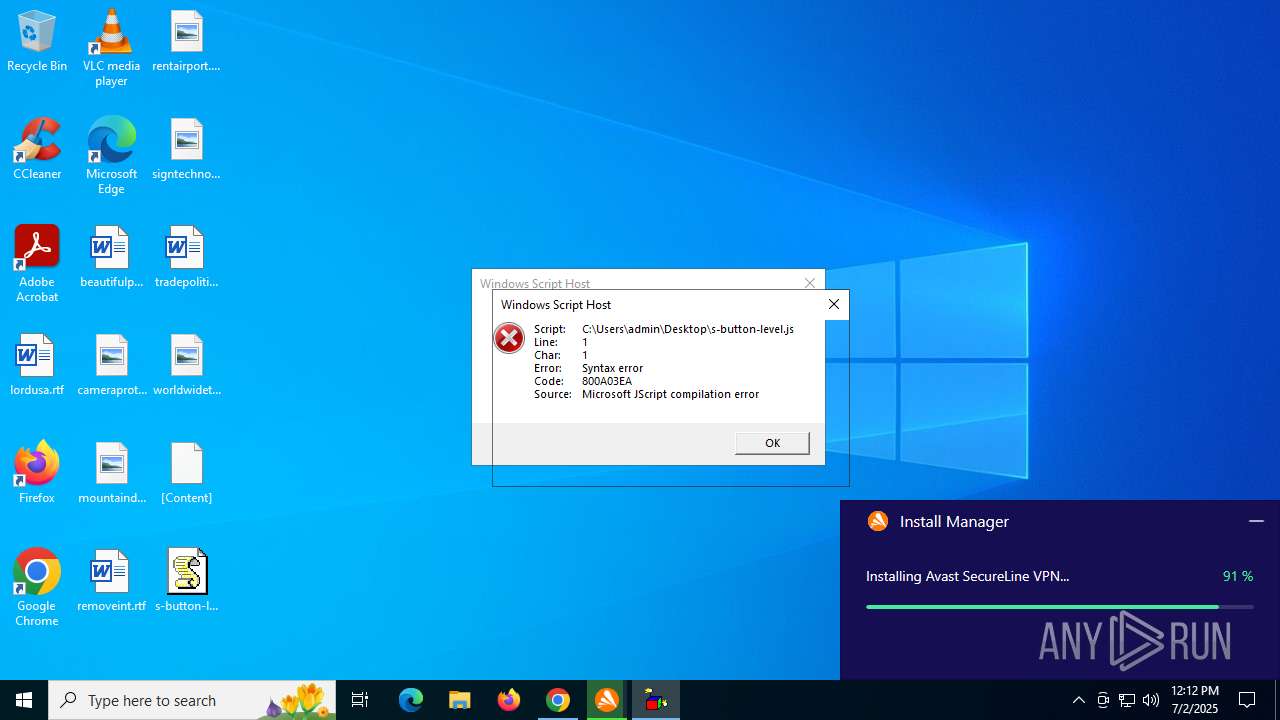The width and height of the screenshot is (1280, 720).
Task: Open Firefox from the taskbar
Action: click(x=509, y=700)
